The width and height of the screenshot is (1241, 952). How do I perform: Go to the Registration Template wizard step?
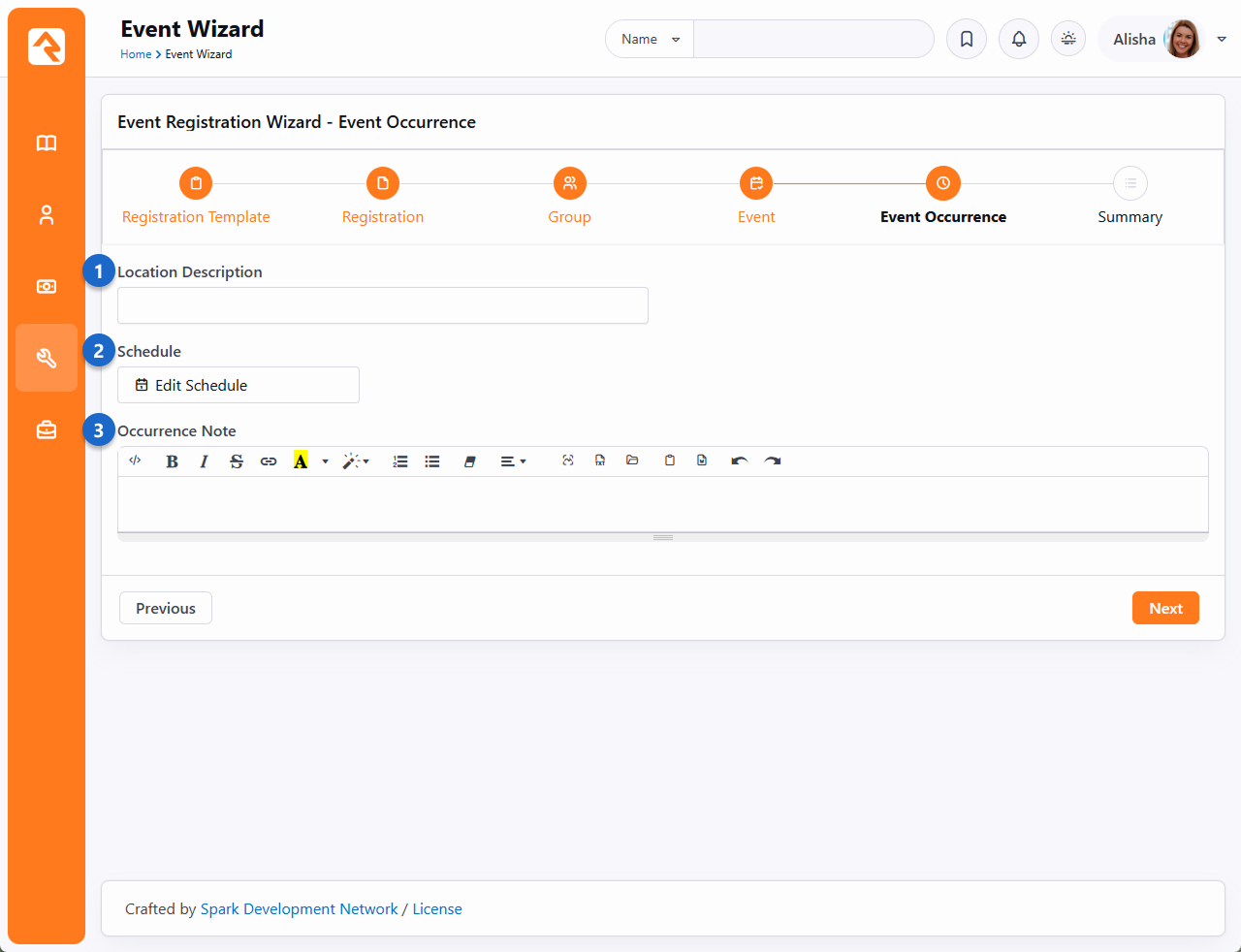(x=196, y=183)
